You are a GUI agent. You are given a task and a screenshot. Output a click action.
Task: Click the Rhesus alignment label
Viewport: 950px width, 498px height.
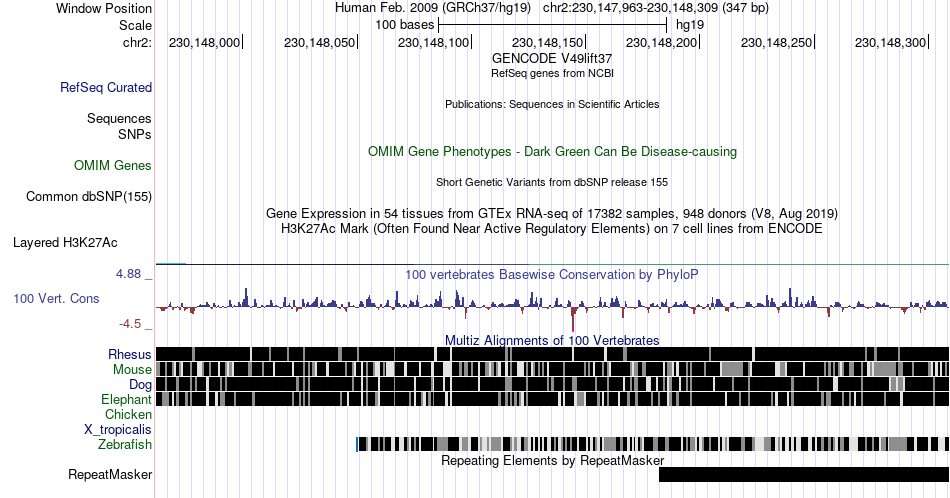point(130,354)
